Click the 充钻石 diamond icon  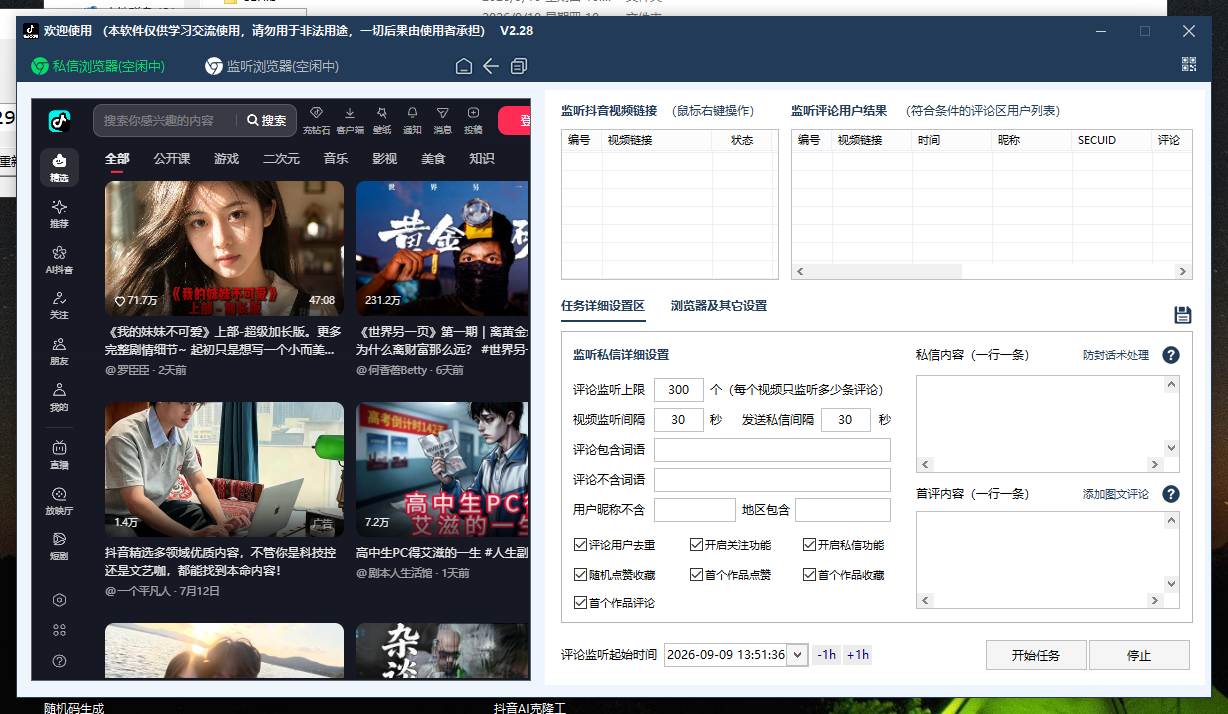coord(316,119)
